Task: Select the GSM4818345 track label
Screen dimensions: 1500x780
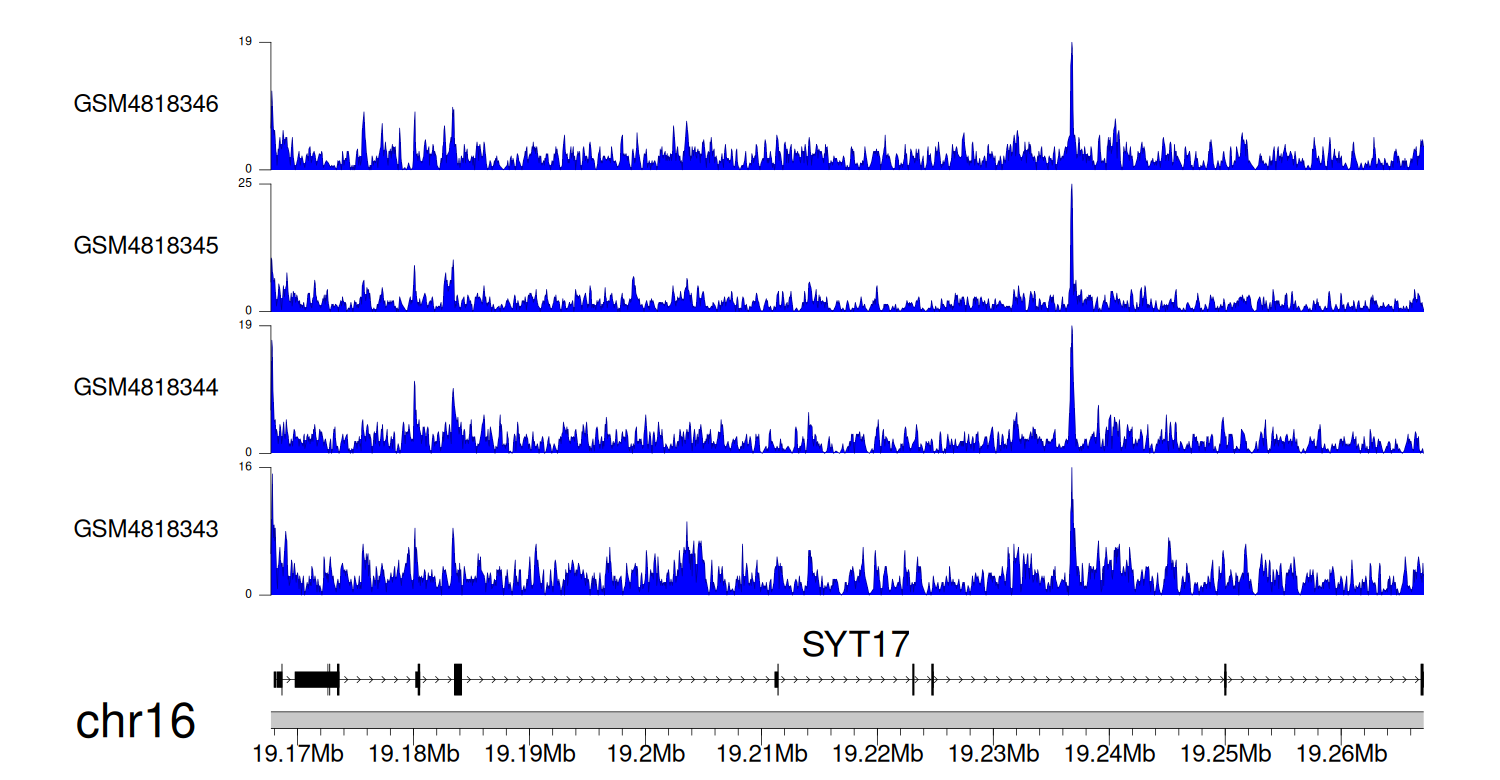Action: pos(146,245)
